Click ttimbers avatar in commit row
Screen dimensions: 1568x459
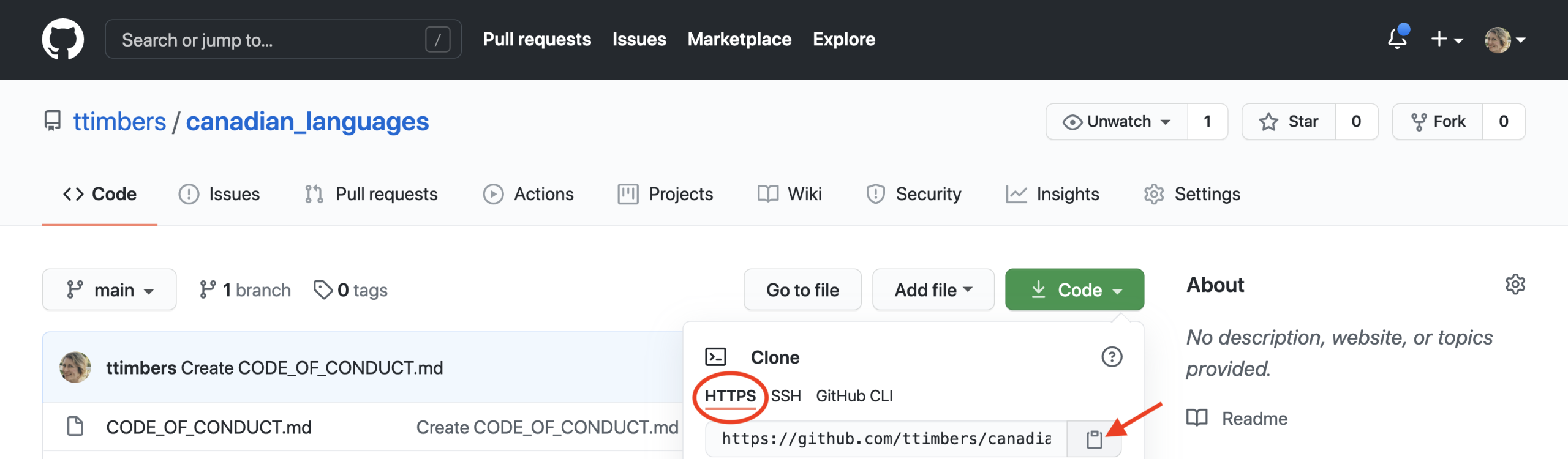tap(75, 367)
